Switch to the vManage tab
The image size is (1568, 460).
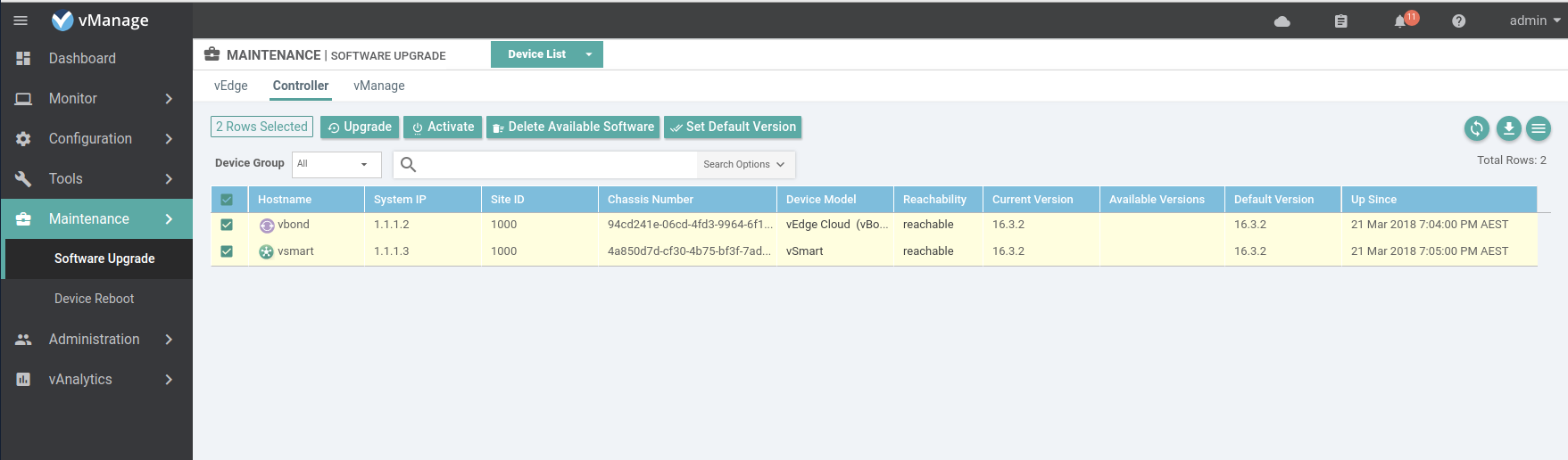[378, 86]
